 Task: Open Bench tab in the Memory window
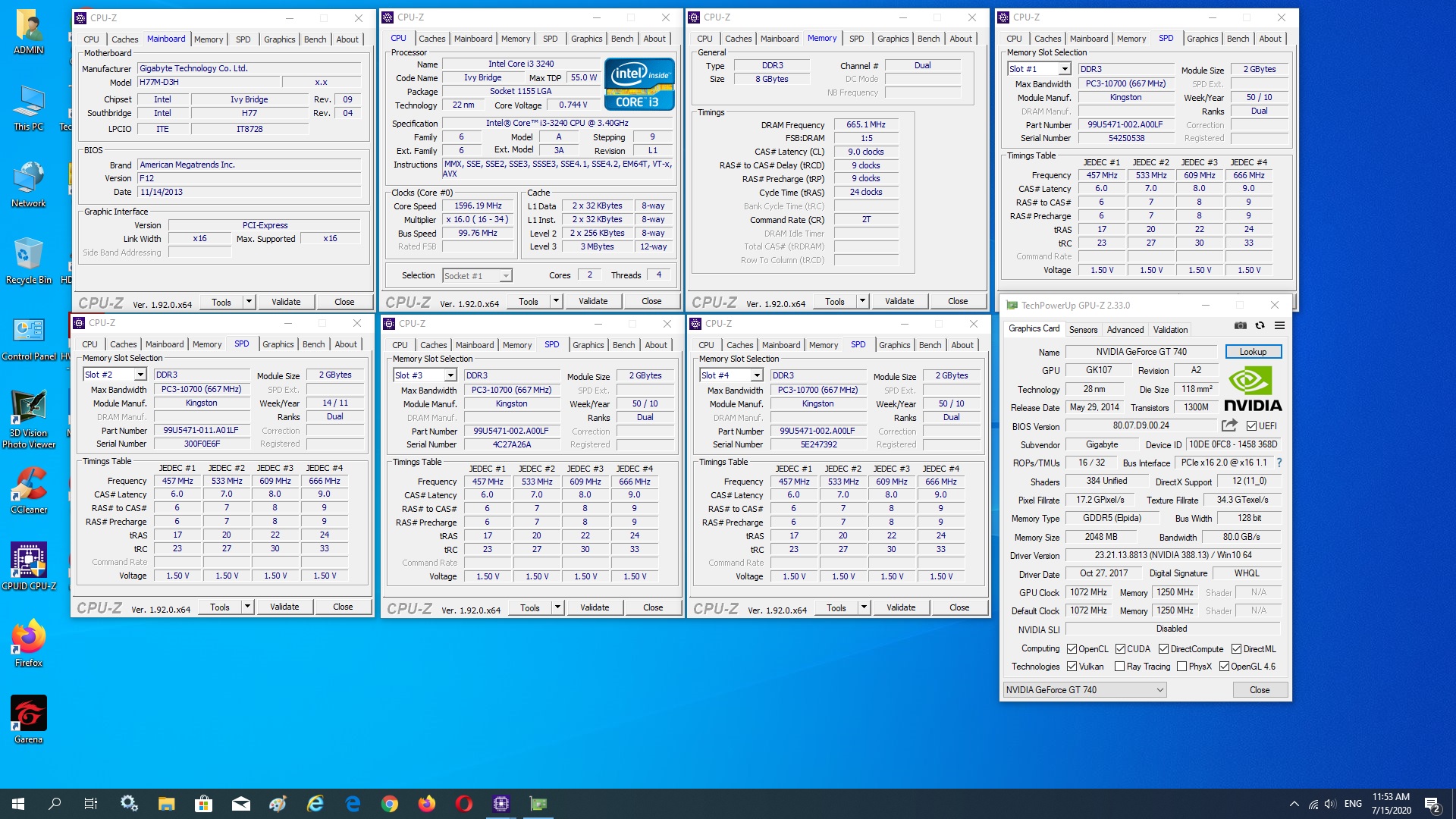(929, 39)
